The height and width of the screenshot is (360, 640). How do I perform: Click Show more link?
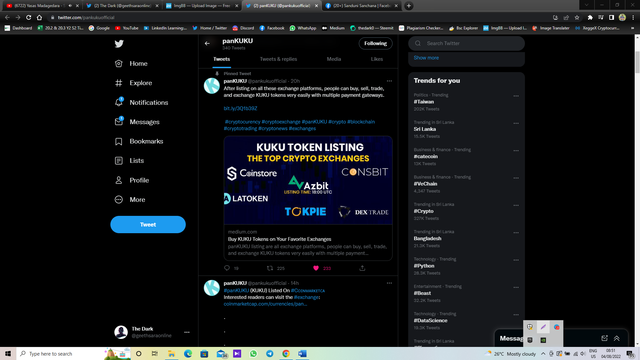426,58
